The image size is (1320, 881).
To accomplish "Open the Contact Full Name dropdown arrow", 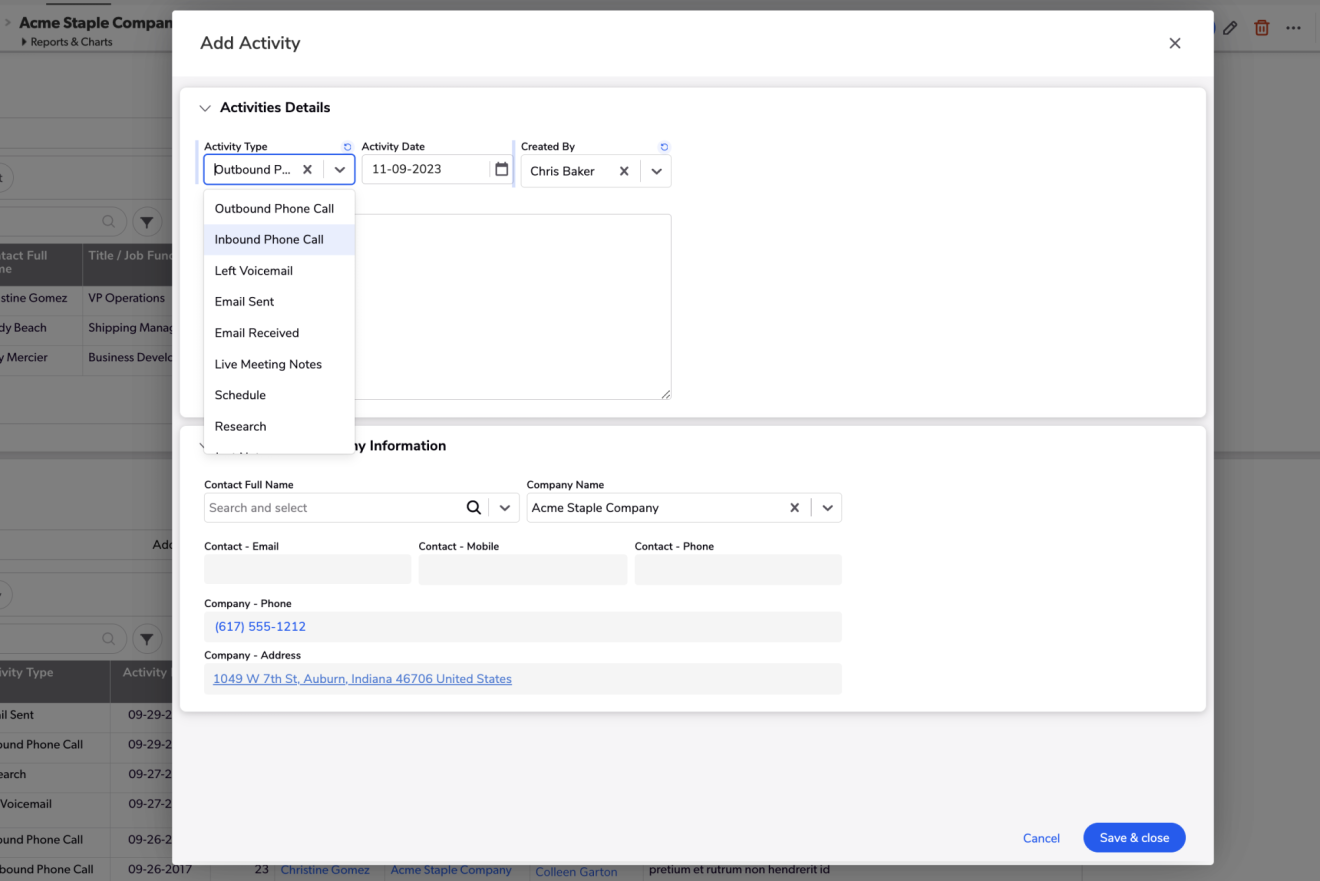I will (x=505, y=508).
